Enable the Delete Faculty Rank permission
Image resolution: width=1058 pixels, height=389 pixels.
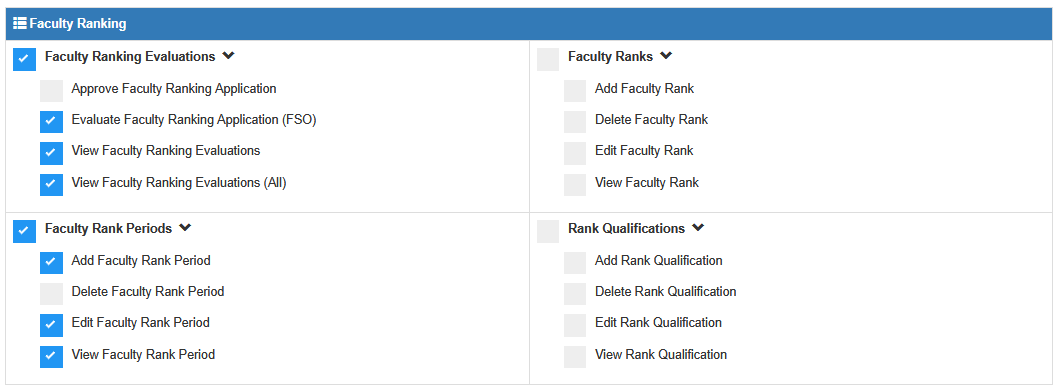(x=575, y=122)
